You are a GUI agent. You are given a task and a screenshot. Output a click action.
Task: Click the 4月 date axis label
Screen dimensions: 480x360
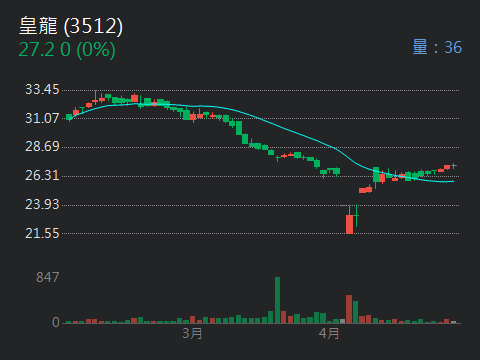coord(329,333)
